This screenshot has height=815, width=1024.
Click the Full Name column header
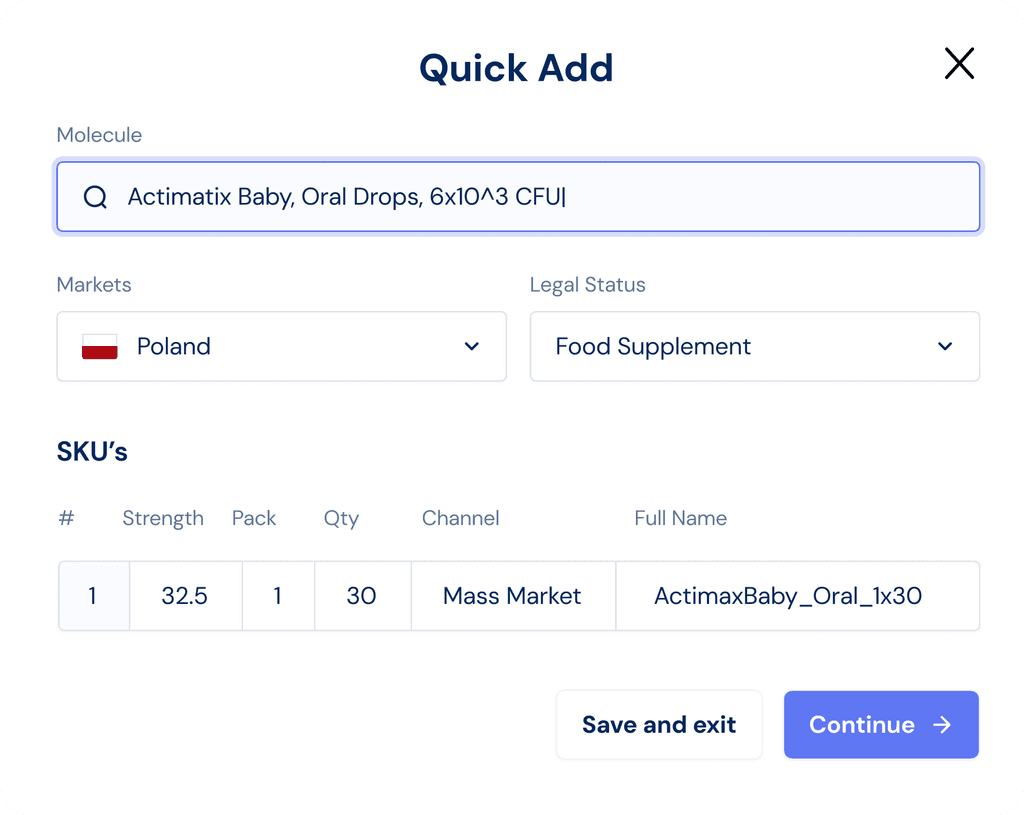680,518
